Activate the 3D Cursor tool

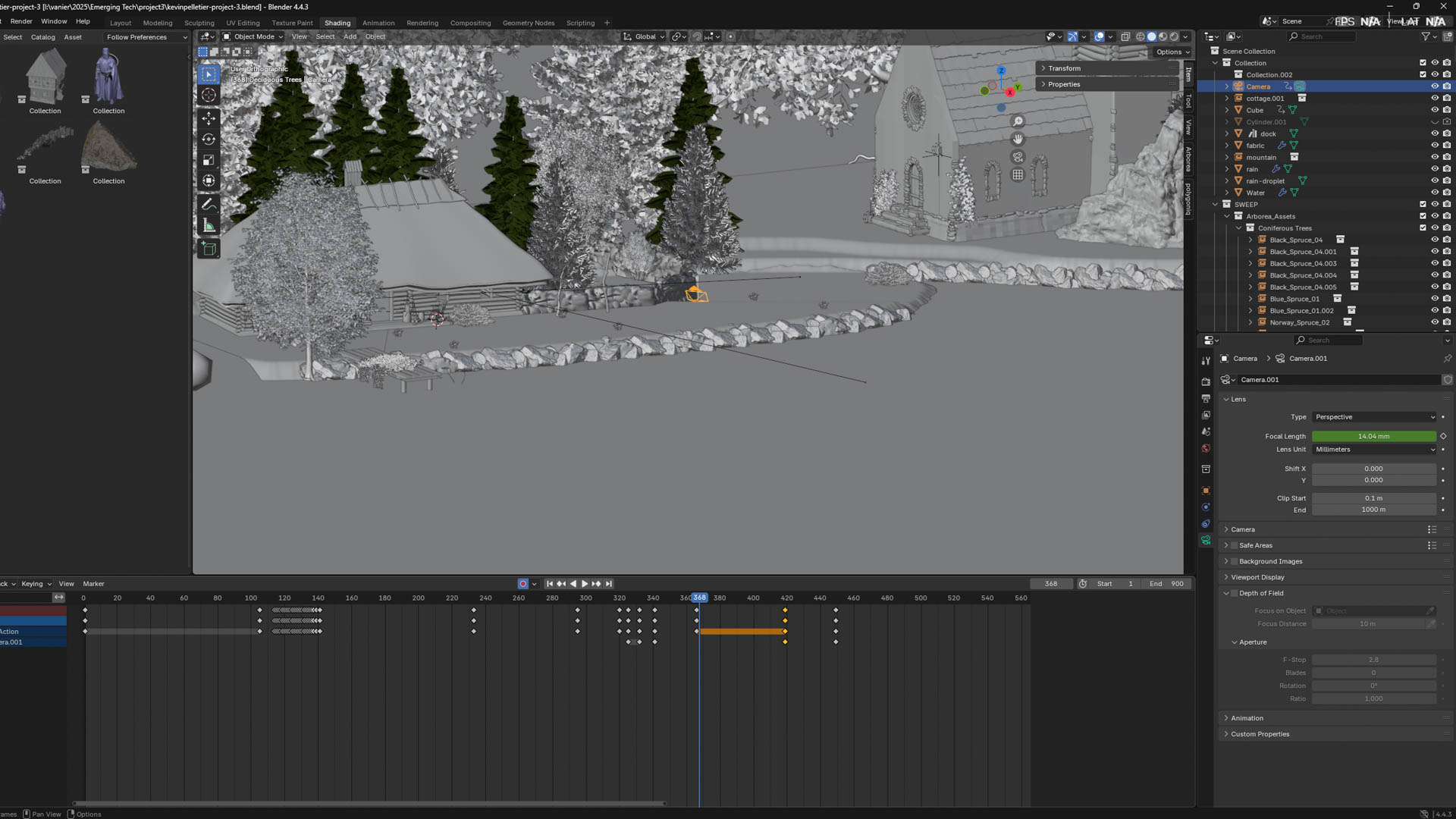pyautogui.click(x=209, y=95)
